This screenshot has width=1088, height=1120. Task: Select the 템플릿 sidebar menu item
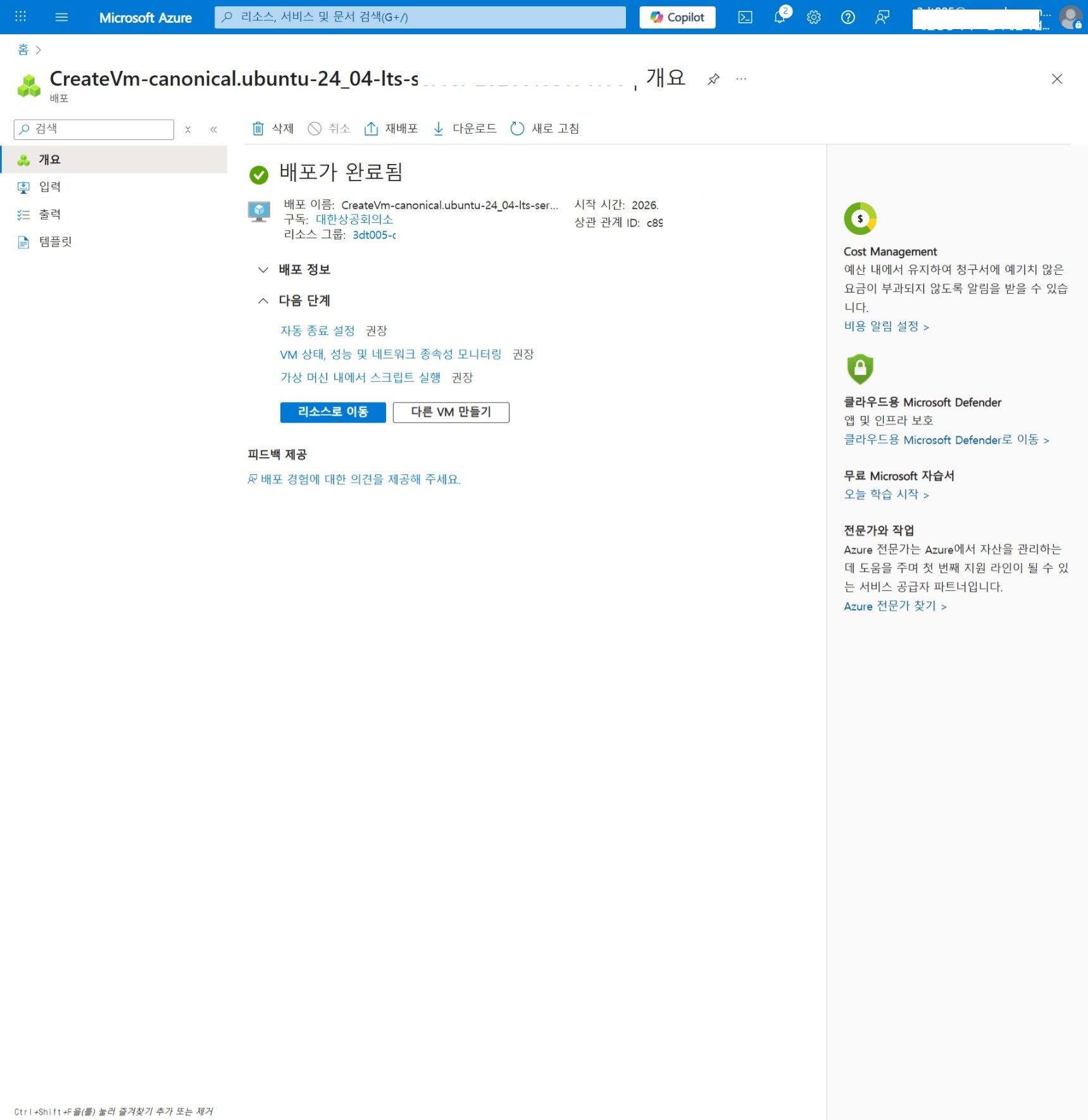tap(114, 241)
